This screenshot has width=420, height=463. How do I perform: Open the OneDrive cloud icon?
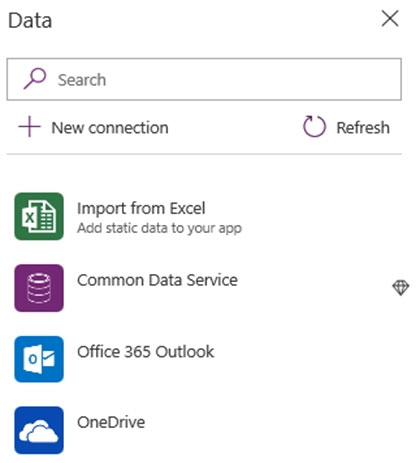(x=39, y=430)
